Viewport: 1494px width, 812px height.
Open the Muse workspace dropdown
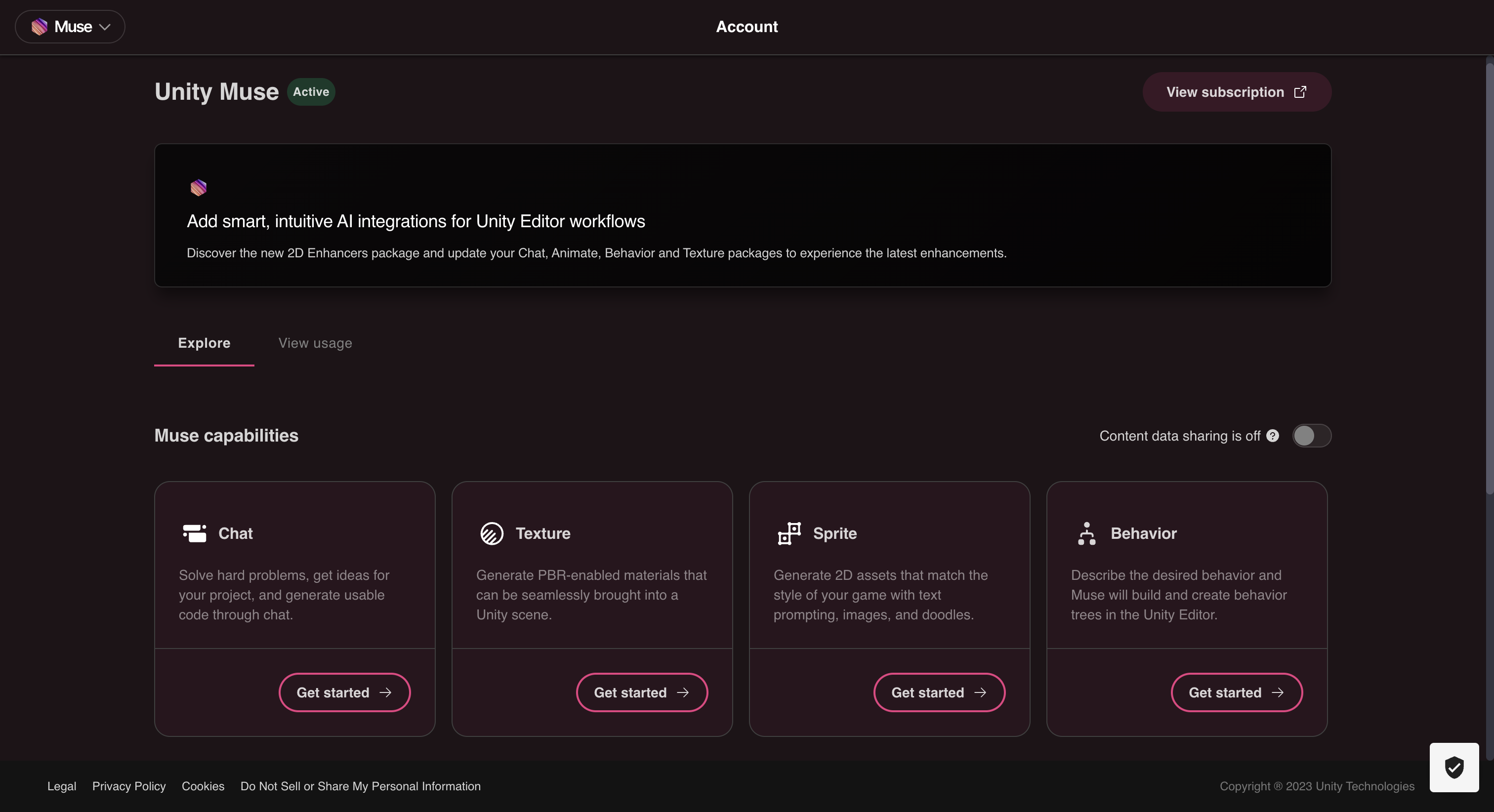tap(70, 27)
